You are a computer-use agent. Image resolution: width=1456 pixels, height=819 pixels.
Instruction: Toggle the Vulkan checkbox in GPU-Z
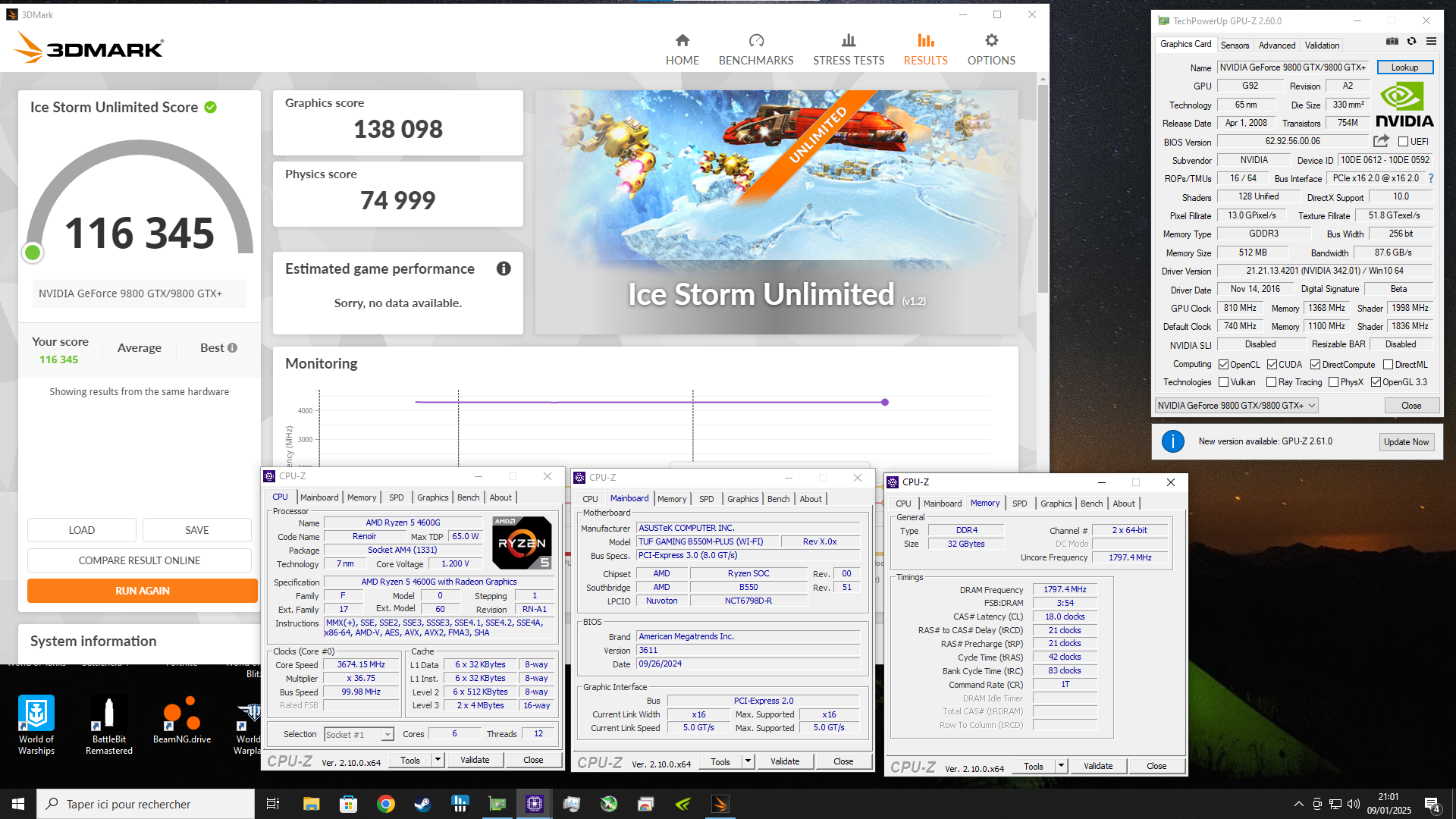coord(1223,382)
